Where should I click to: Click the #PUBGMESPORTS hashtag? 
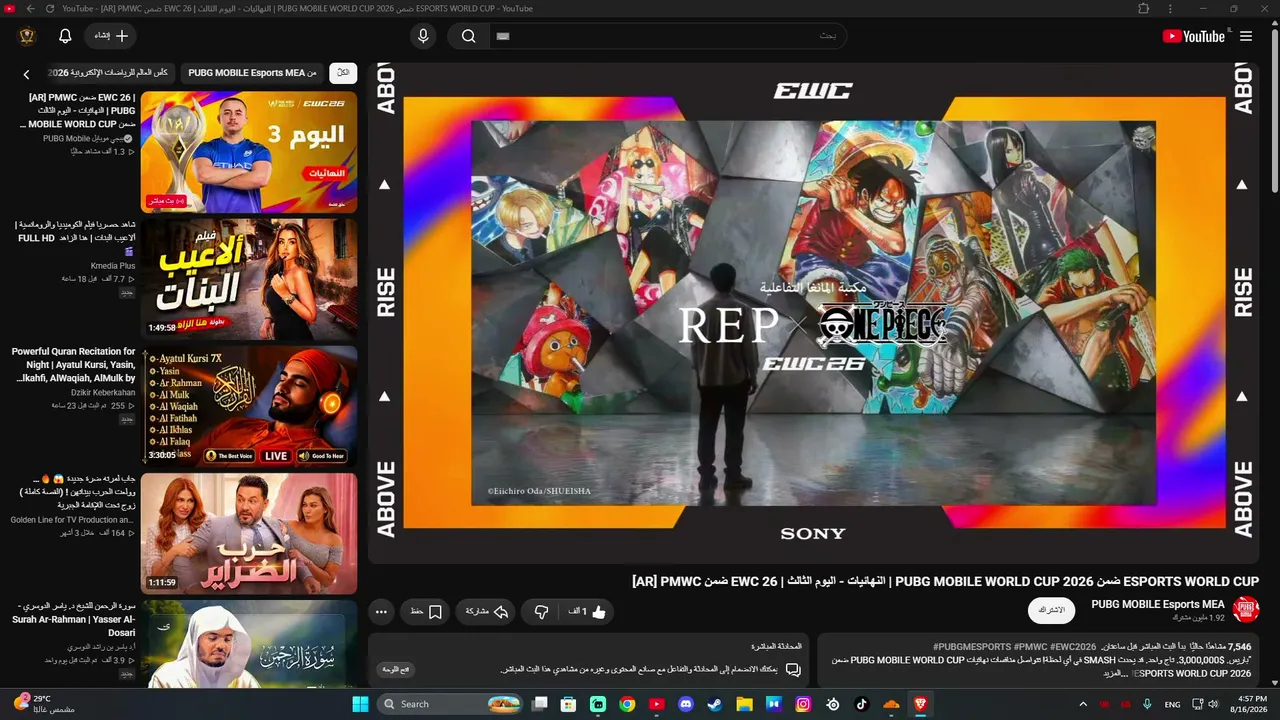[972, 647]
